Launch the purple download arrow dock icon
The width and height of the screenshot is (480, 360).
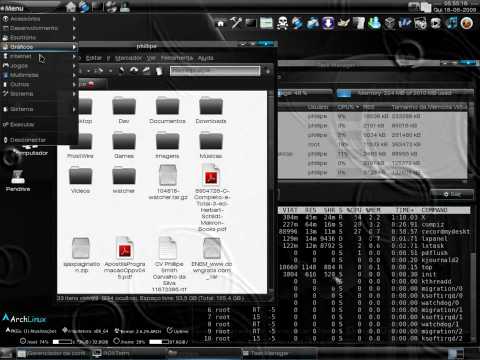[x=328, y=23]
